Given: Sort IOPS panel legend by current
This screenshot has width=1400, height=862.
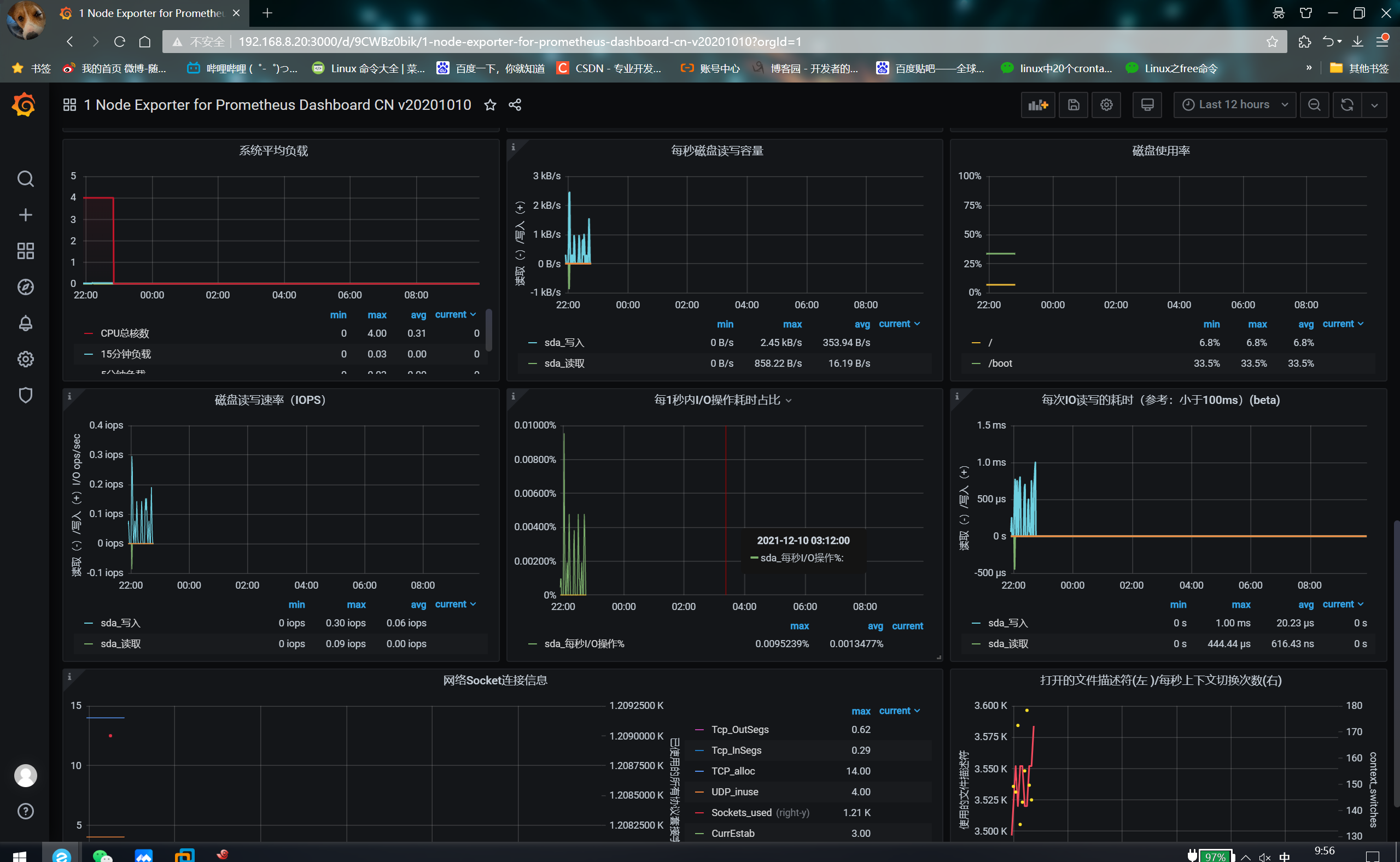Looking at the screenshot, I should tap(455, 605).
